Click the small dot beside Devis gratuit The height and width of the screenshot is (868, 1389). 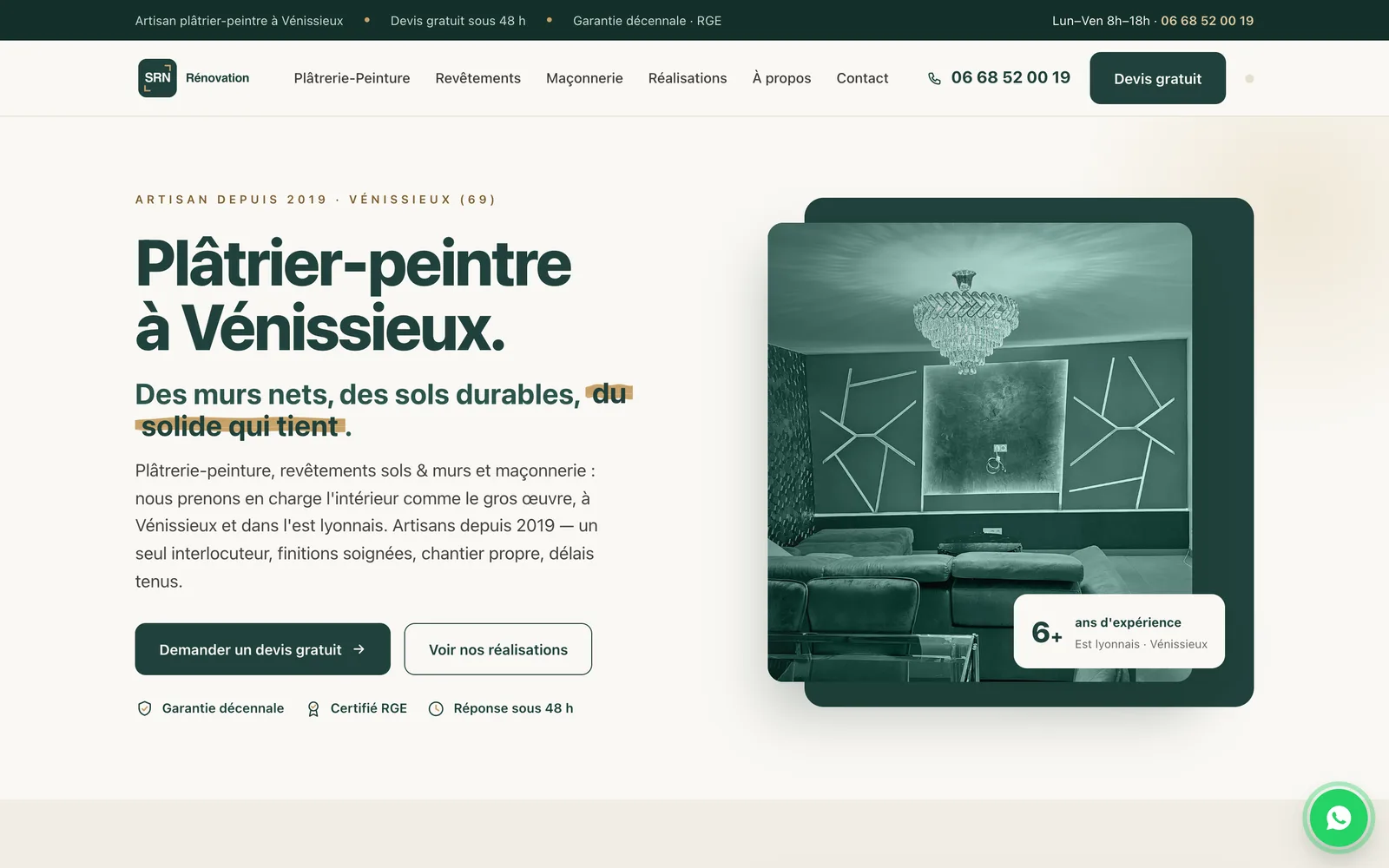[x=1249, y=79]
